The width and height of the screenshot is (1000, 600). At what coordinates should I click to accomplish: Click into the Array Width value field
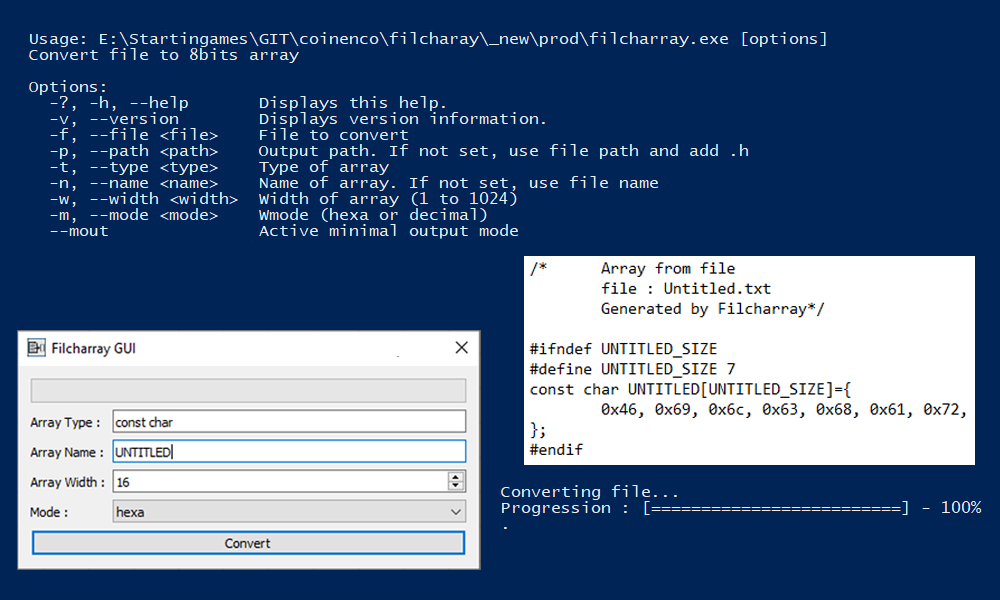point(280,482)
